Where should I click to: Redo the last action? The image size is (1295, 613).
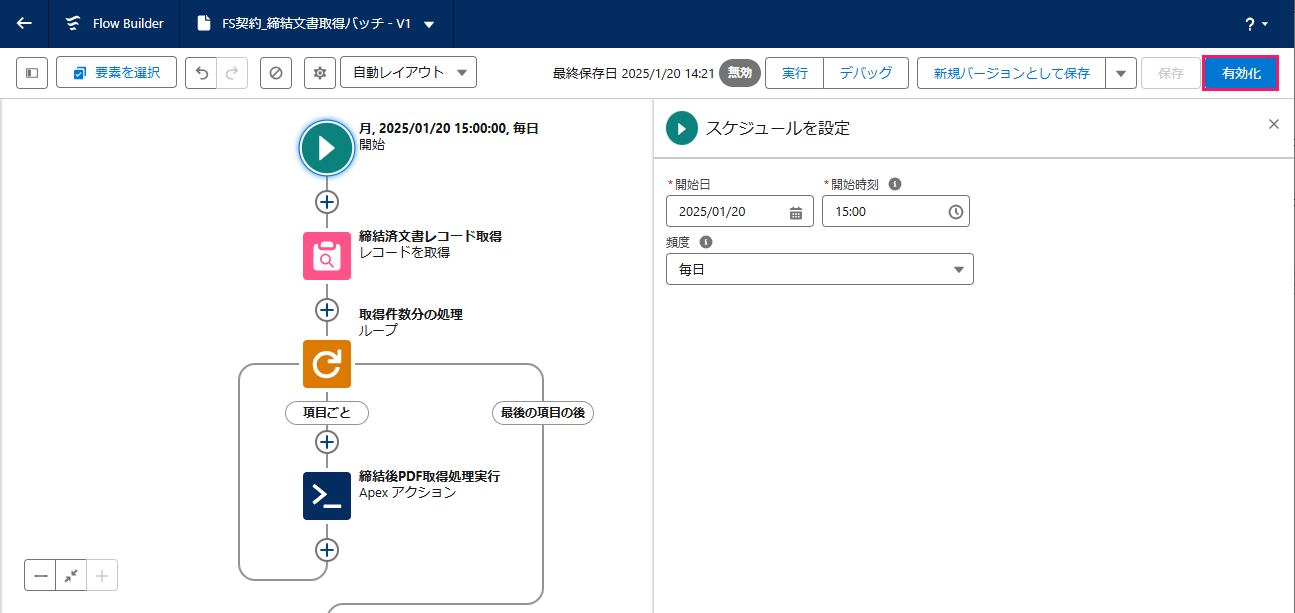(x=232, y=73)
